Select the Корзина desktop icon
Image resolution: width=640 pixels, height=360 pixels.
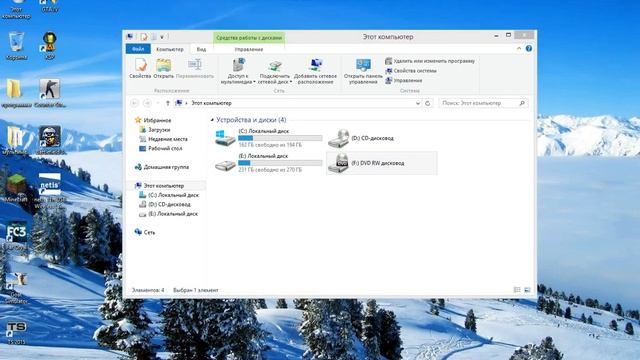pos(16,46)
